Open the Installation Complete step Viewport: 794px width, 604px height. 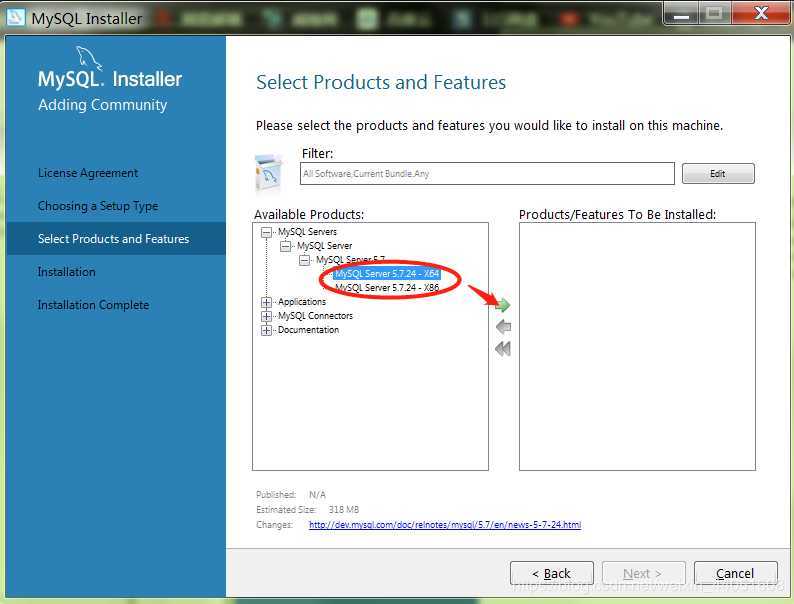point(93,305)
